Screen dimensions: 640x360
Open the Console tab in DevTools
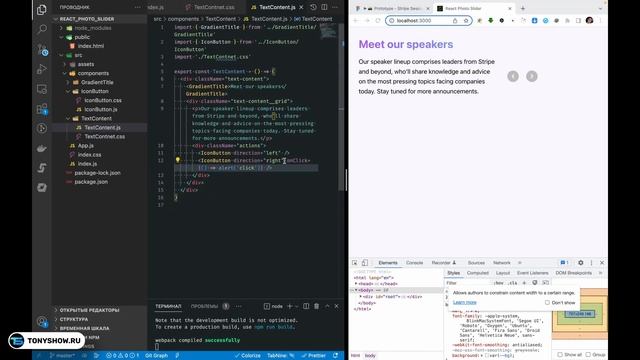414,263
